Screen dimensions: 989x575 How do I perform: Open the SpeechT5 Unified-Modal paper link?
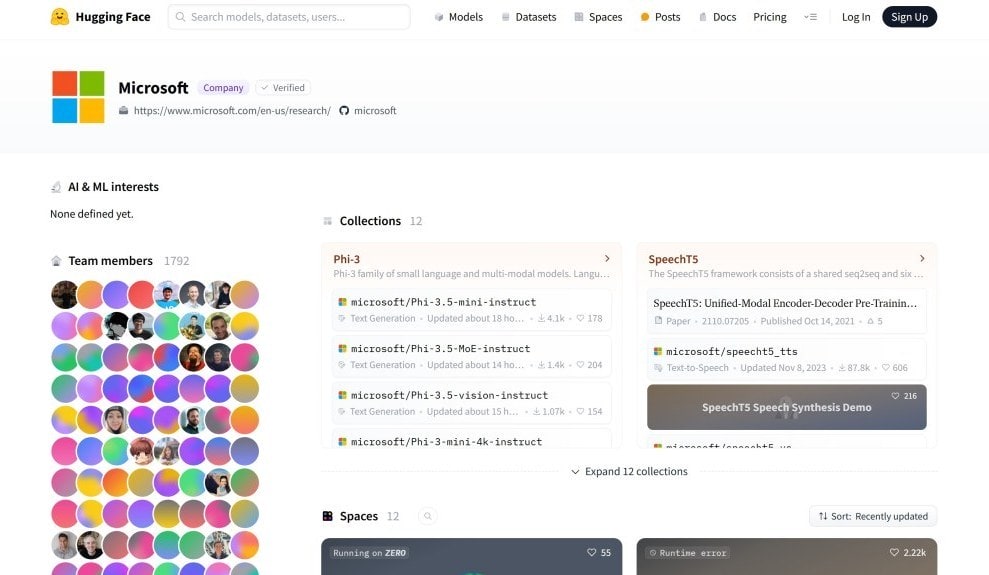pyautogui.click(x=787, y=311)
